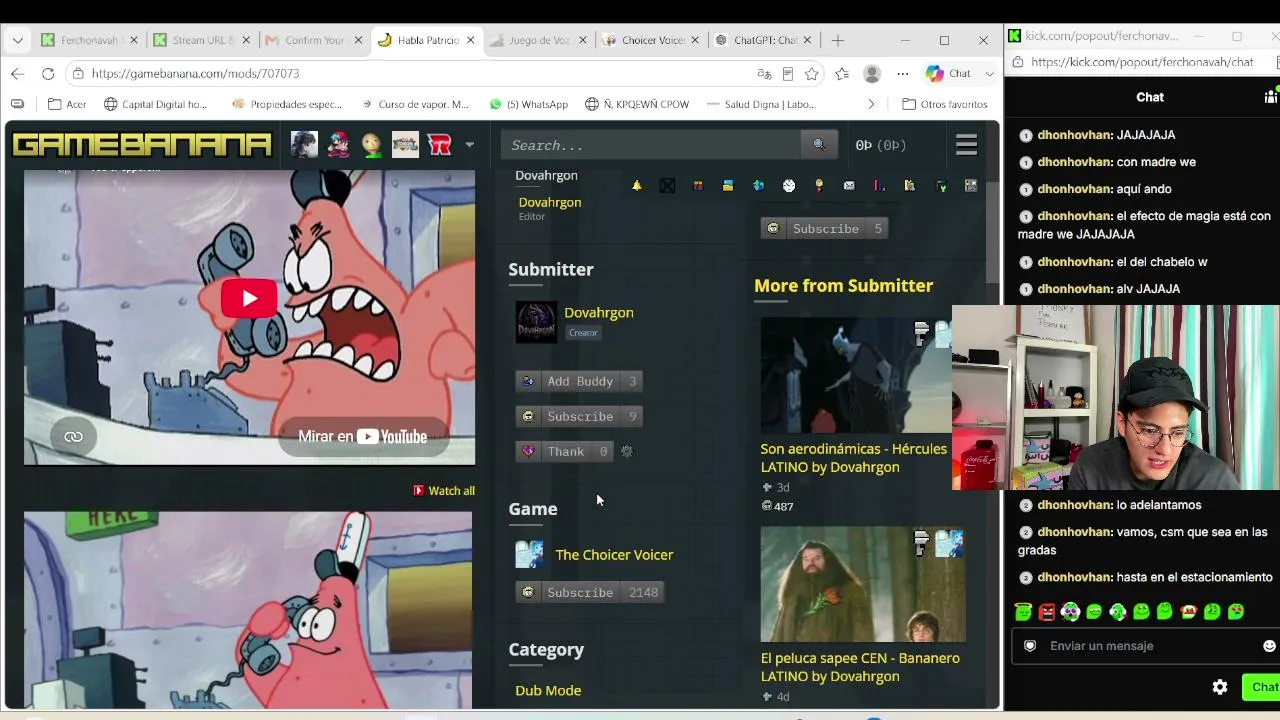
Task: Open Dovahrgon submitter avatar
Action: point(536,322)
